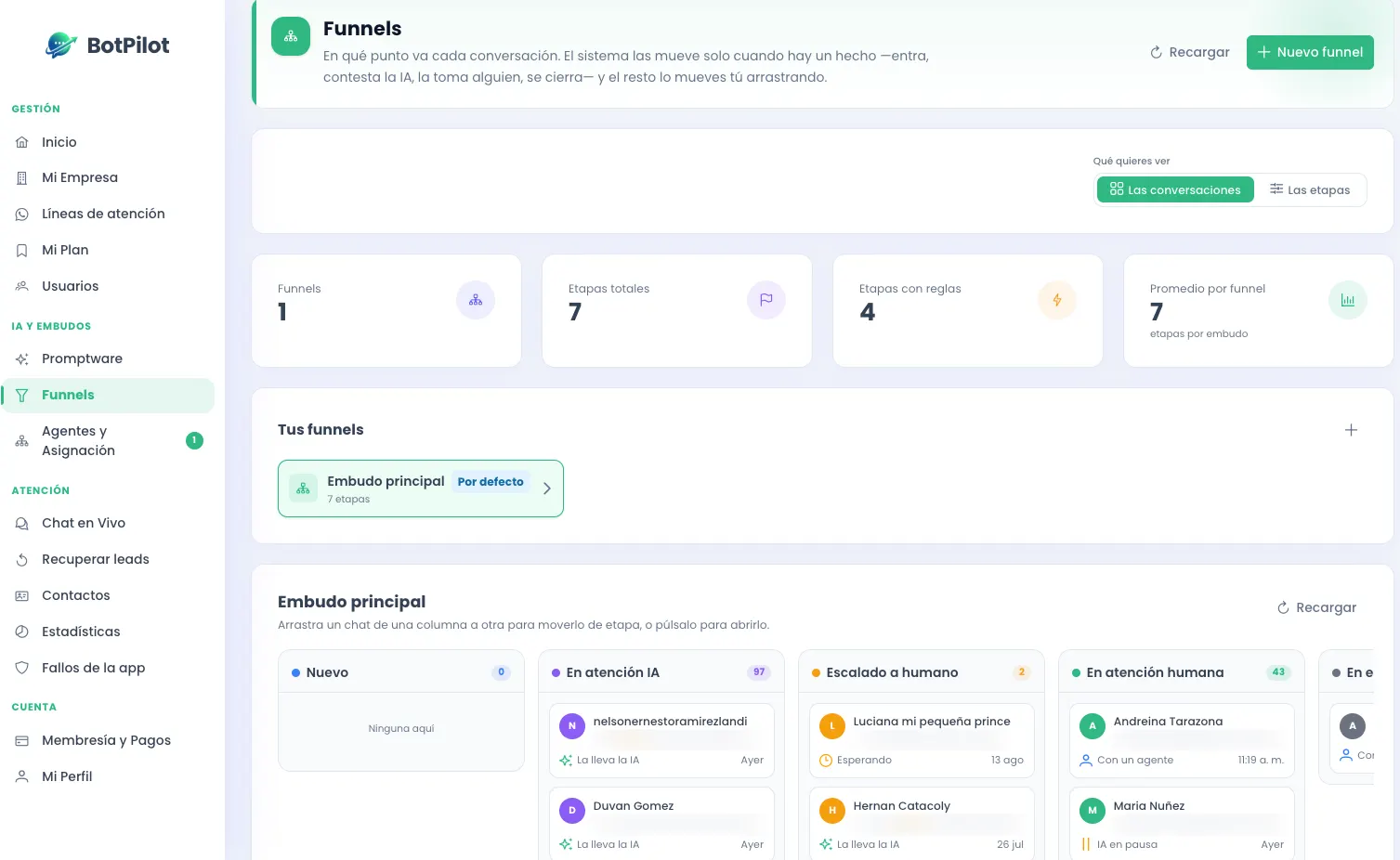Open Mi Perfil
This screenshot has height=860, width=1400.
click(108, 776)
